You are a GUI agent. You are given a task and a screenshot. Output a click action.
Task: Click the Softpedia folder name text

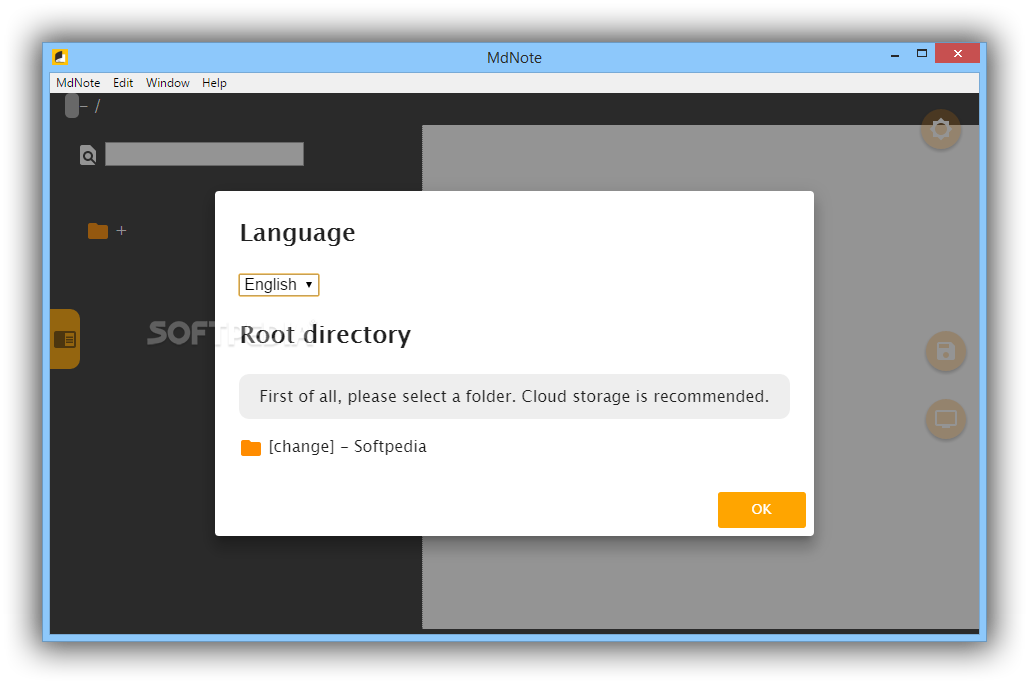[x=390, y=446]
